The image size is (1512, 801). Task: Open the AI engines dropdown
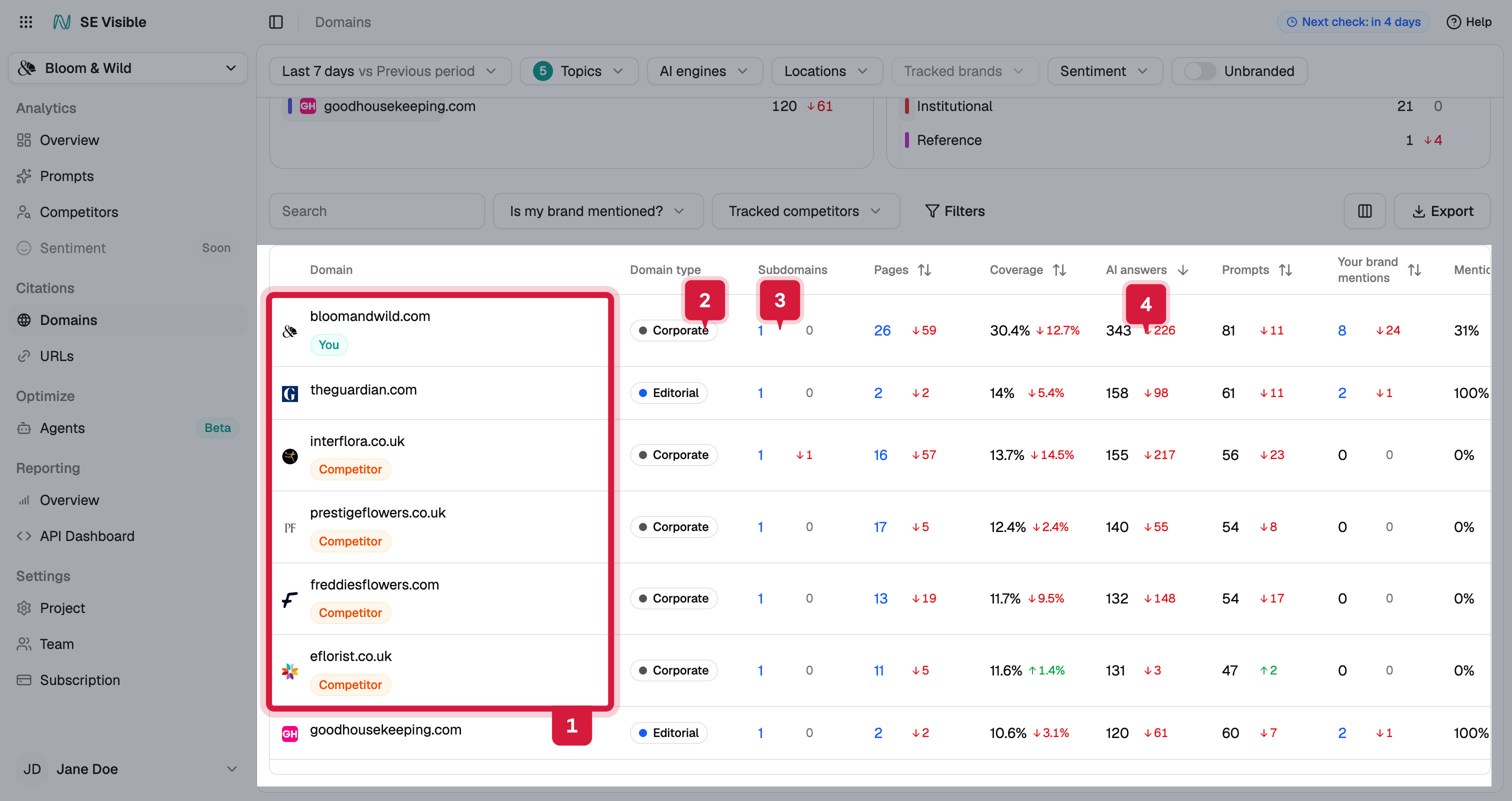[704, 71]
